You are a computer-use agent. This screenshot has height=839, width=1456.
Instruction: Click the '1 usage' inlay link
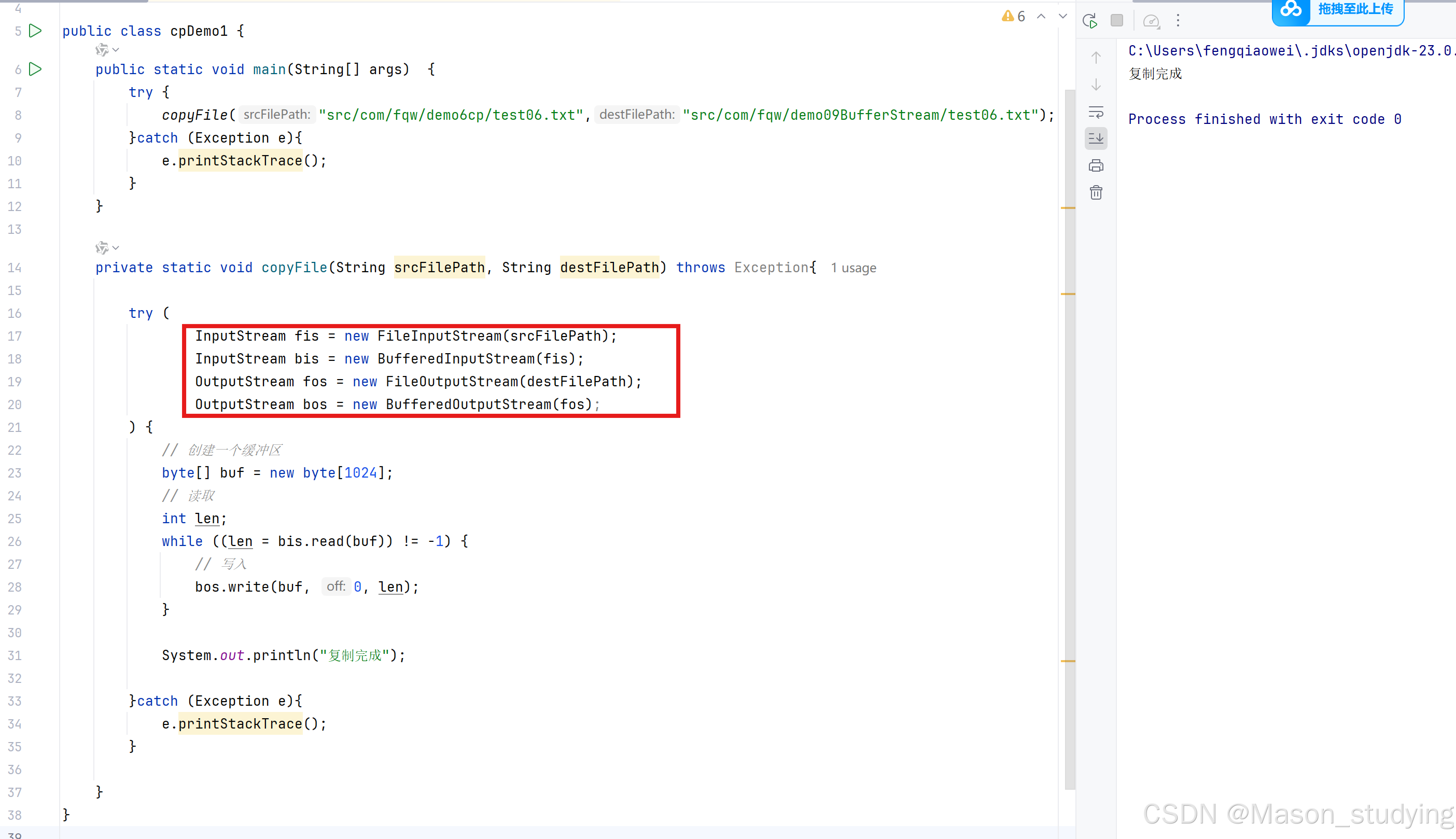click(x=853, y=268)
